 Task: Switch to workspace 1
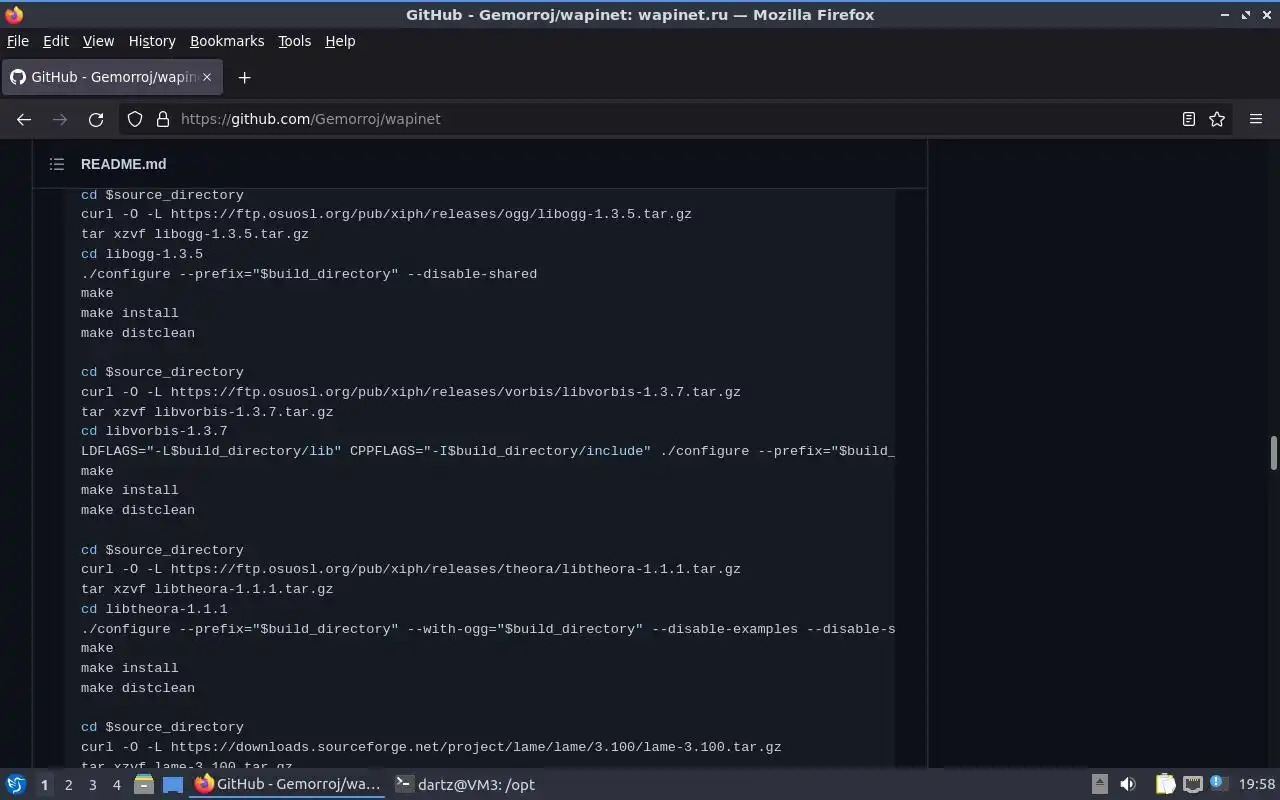coord(44,785)
